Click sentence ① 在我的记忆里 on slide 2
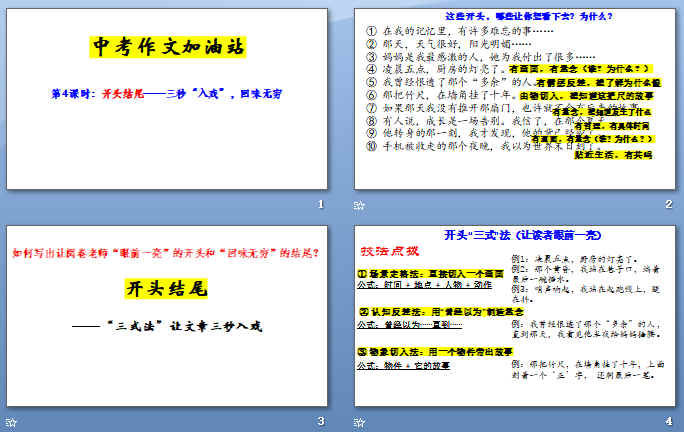Image resolution: width=684 pixels, height=432 pixels. [459, 31]
